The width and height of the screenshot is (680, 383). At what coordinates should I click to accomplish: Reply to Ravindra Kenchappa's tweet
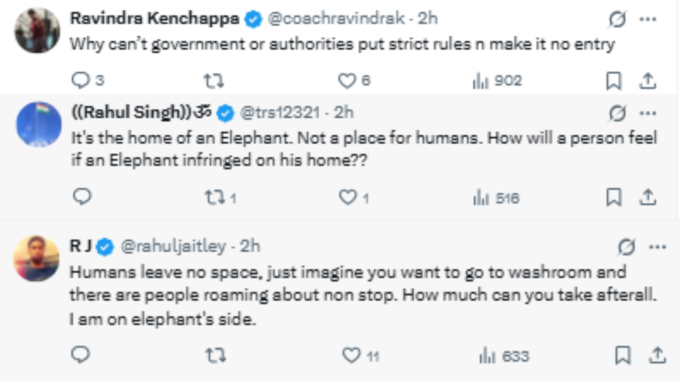tap(87, 80)
